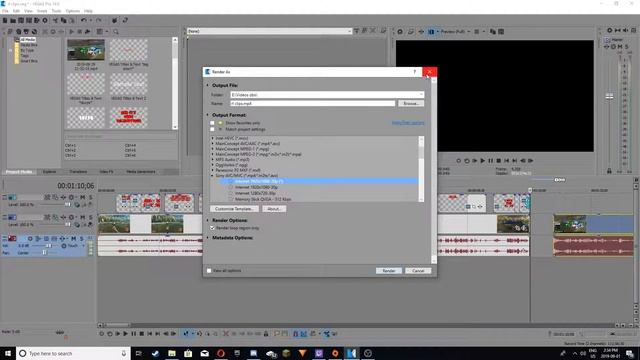
Task: Switch to the Video FX tab
Action: click(107, 172)
